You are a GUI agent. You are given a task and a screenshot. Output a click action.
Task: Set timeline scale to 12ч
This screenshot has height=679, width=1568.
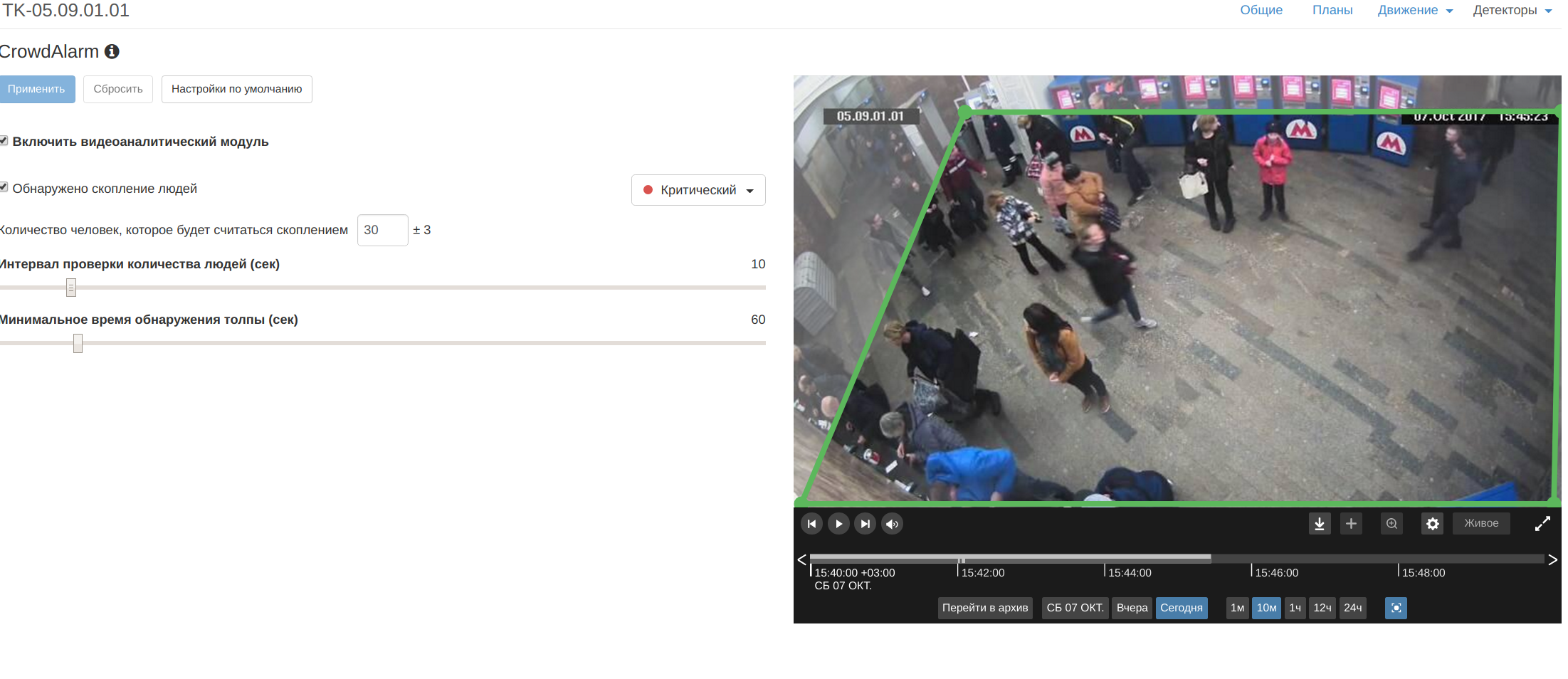pos(1322,608)
